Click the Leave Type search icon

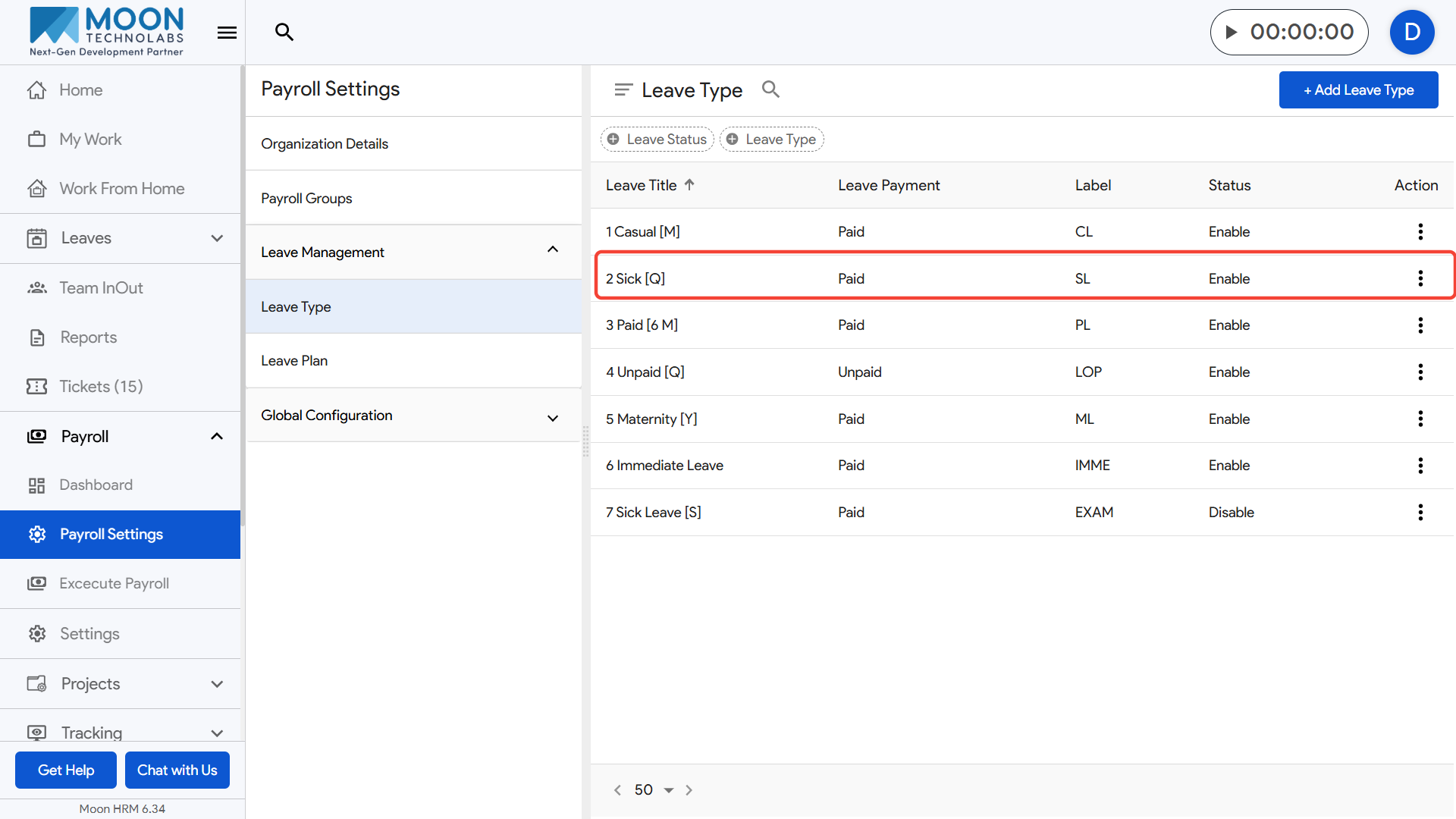[770, 89]
